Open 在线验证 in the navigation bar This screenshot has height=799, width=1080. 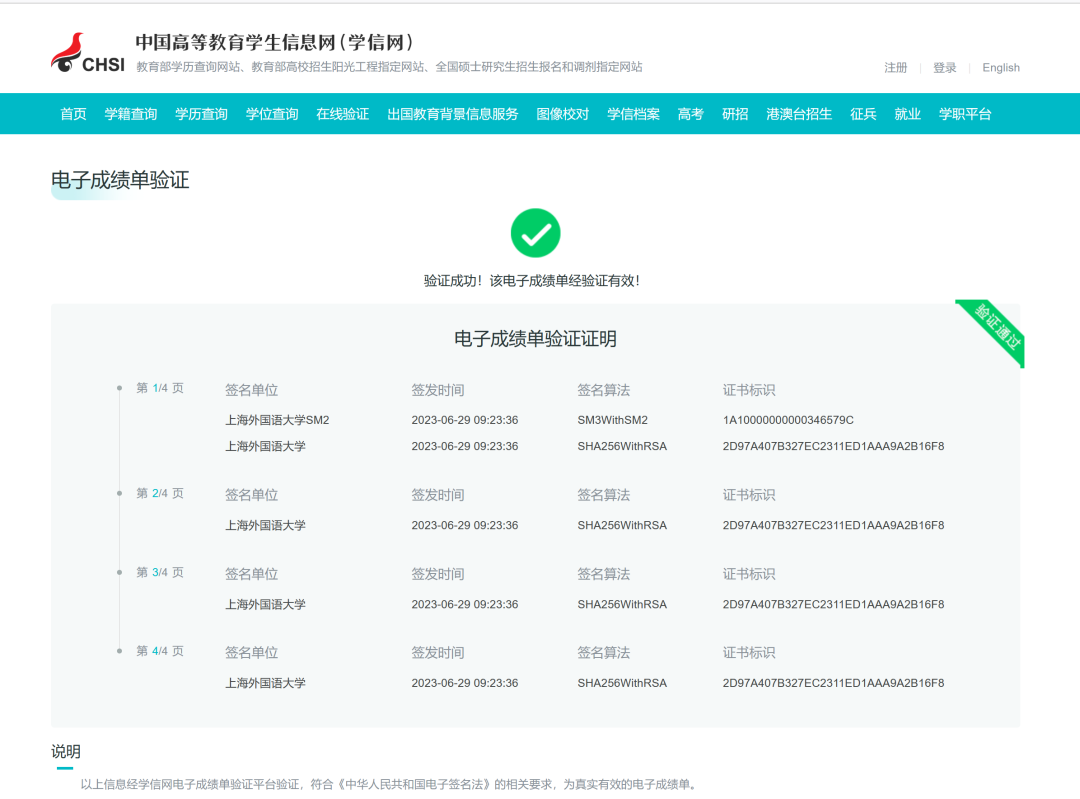click(x=342, y=113)
